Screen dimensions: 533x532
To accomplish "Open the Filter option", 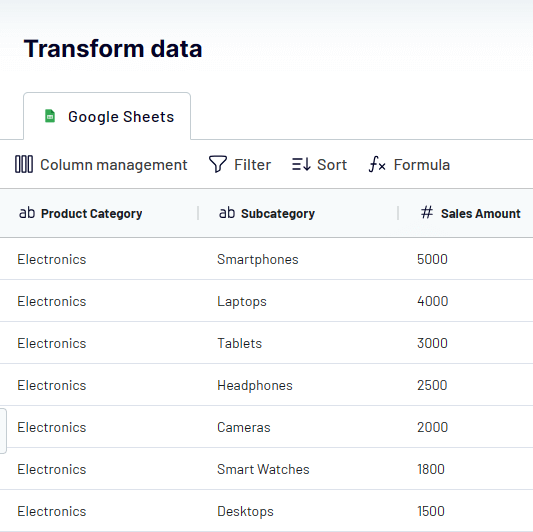I will click(240, 165).
